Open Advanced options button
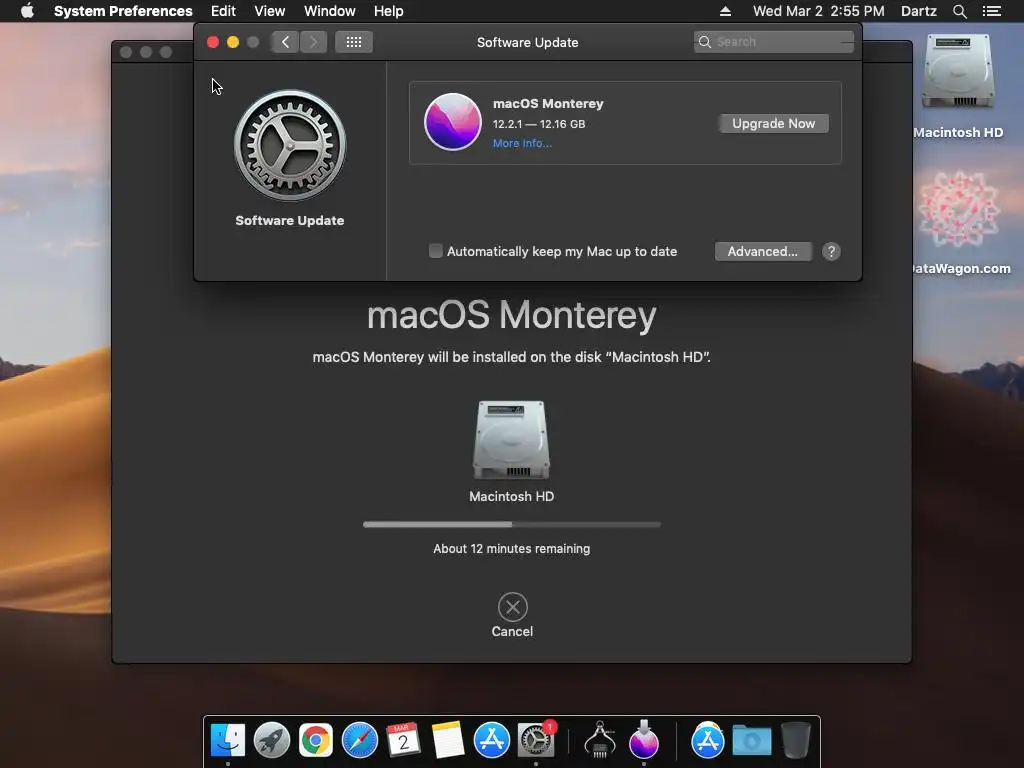 pyautogui.click(x=763, y=251)
